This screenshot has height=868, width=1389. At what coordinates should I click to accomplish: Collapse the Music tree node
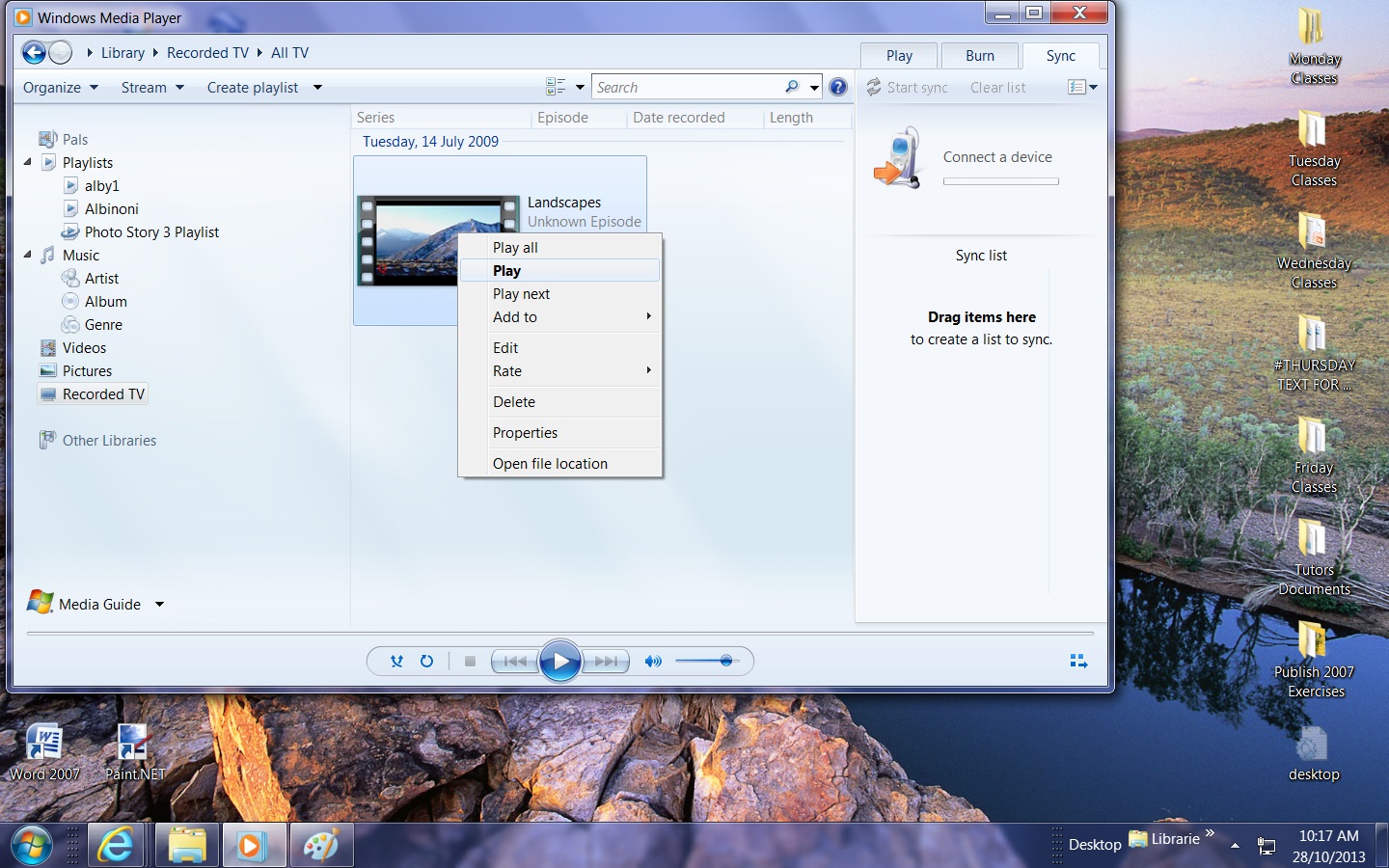point(28,255)
